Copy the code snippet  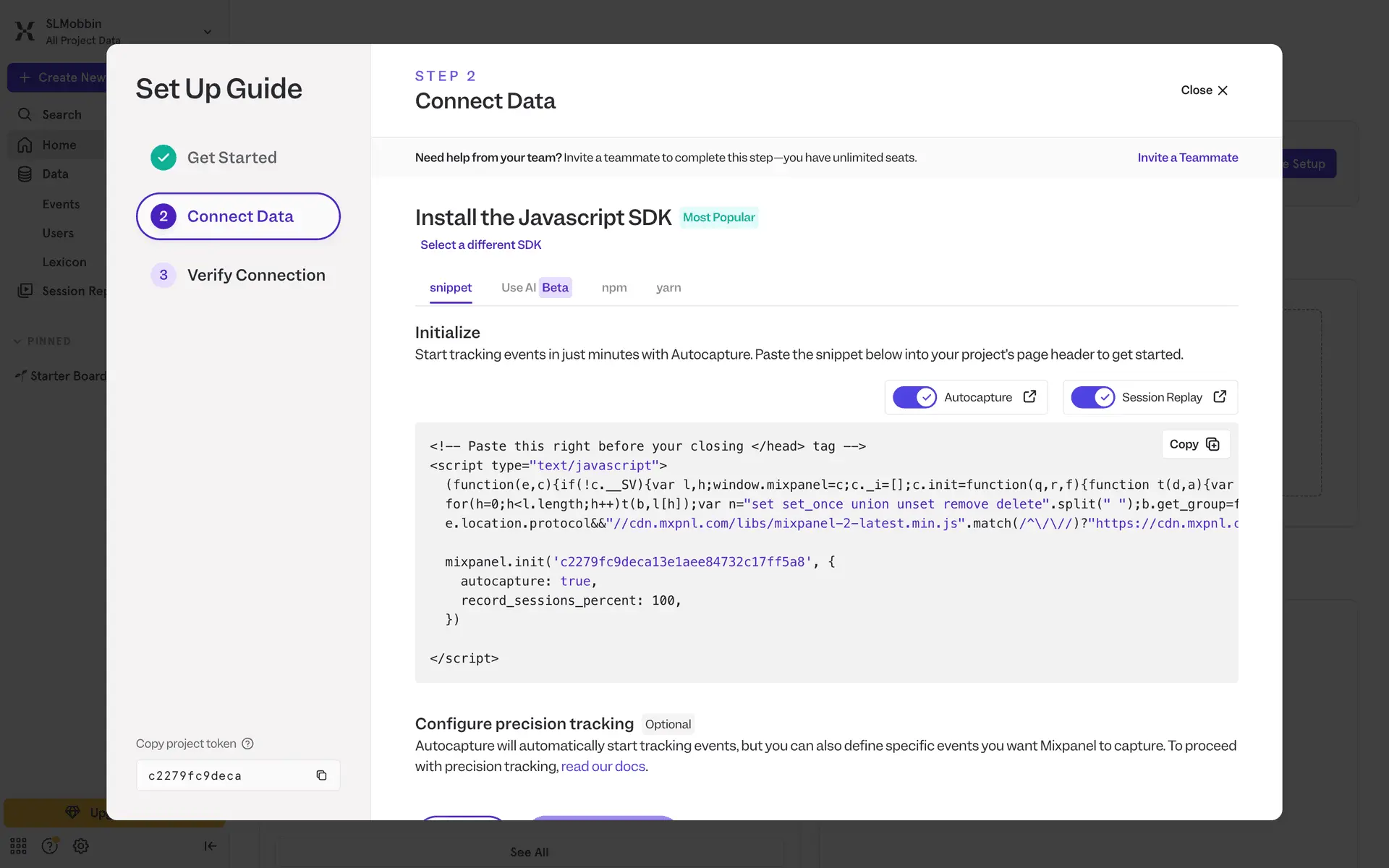click(x=1194, y=444)
